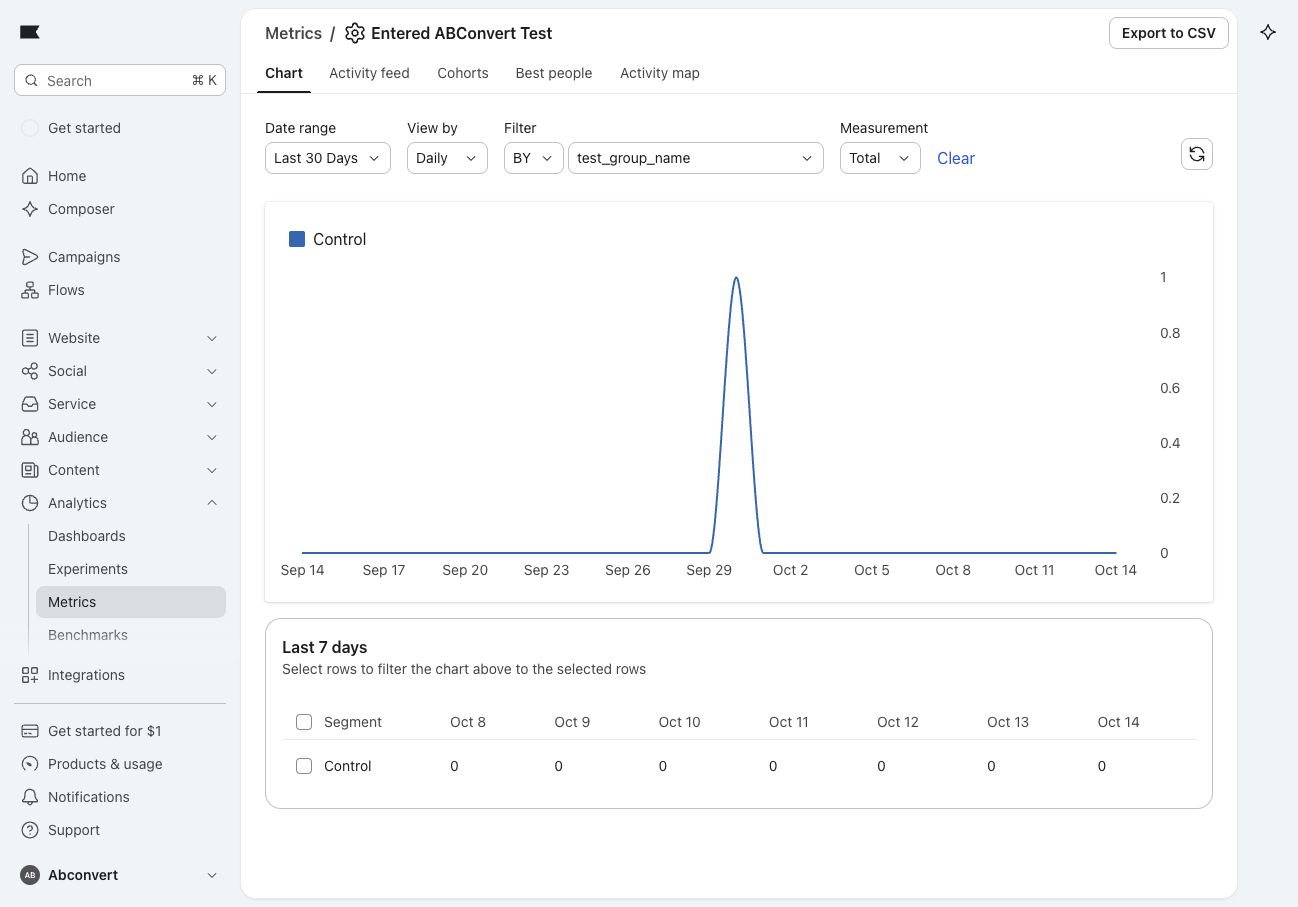Click the Get started for $1 card icon
This screenshot has height=907, width=1298.
pos(30,731)
